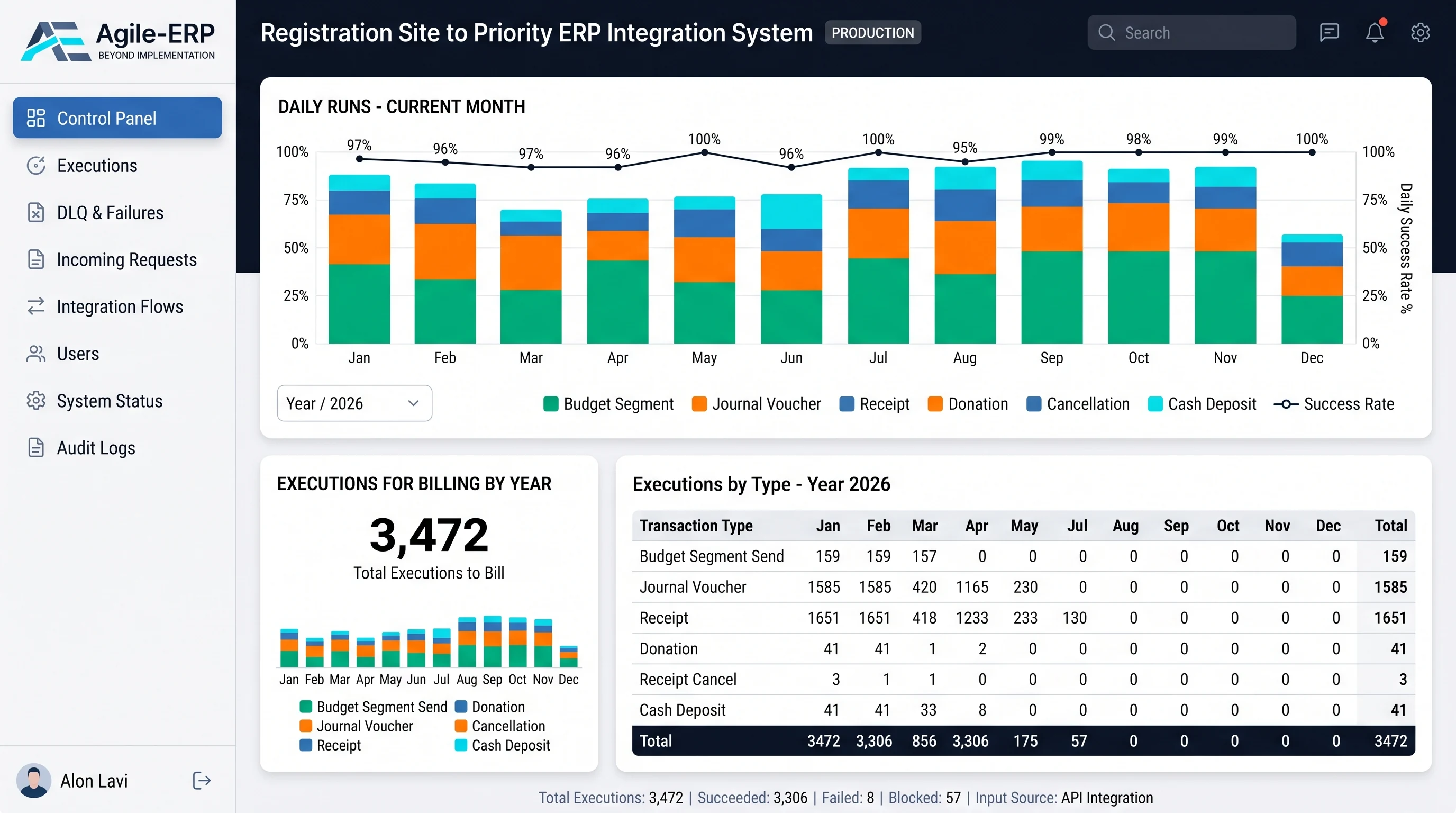1456x813 pixels.
Task: Click the search magnifier icon
Action: coord(1106,32)
